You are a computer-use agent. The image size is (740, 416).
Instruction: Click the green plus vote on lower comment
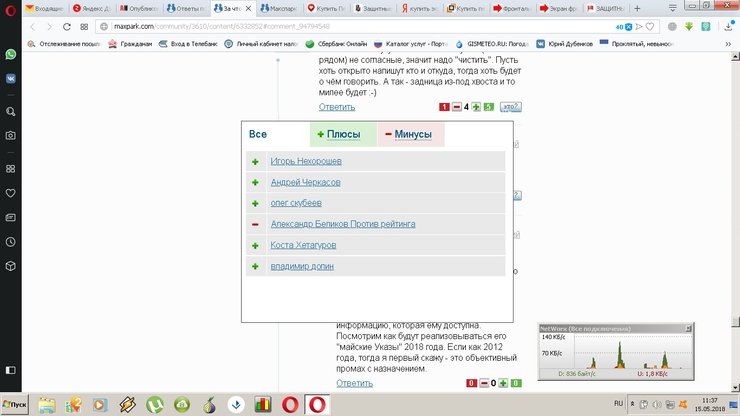[x=503, y=383]
